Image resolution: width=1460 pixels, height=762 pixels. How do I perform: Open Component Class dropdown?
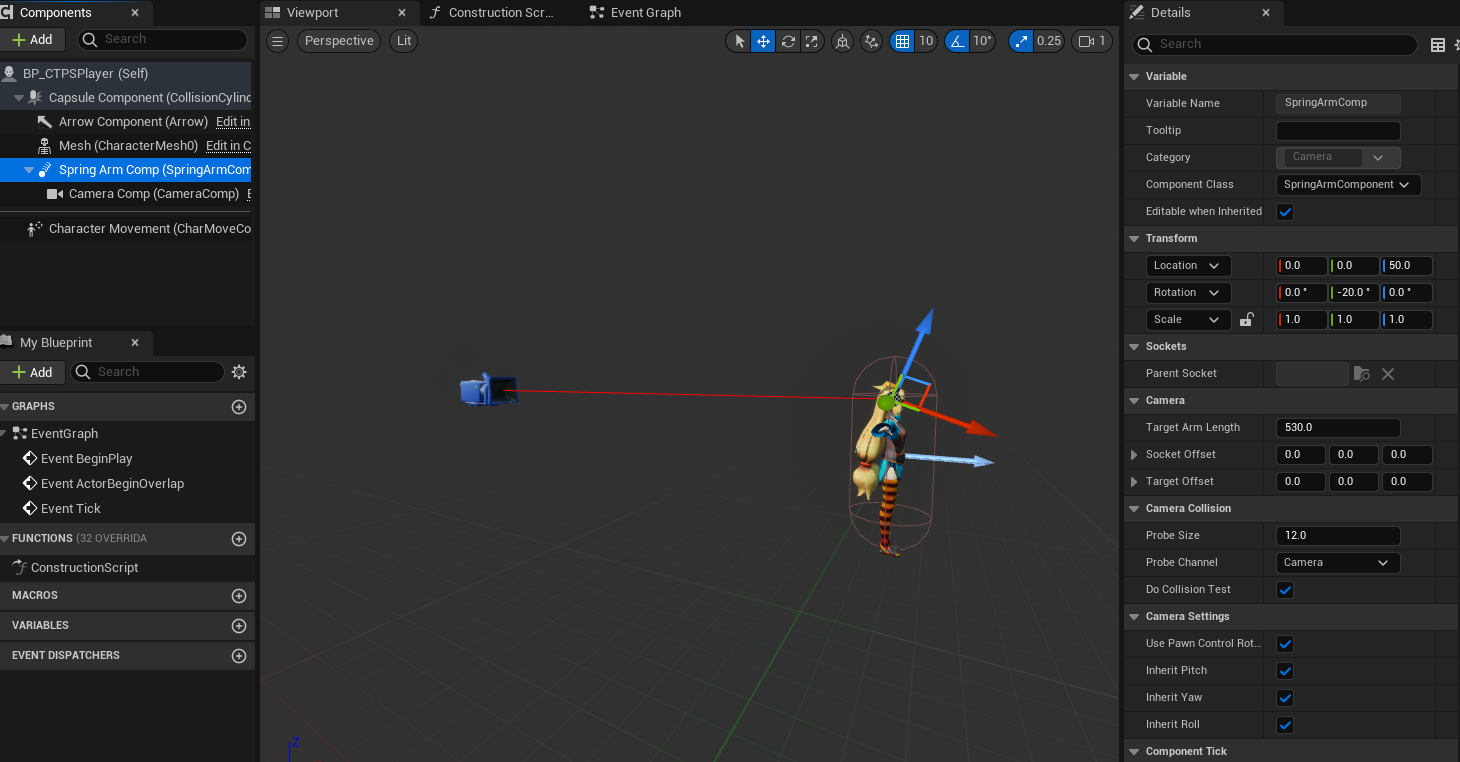point(1348,185)
